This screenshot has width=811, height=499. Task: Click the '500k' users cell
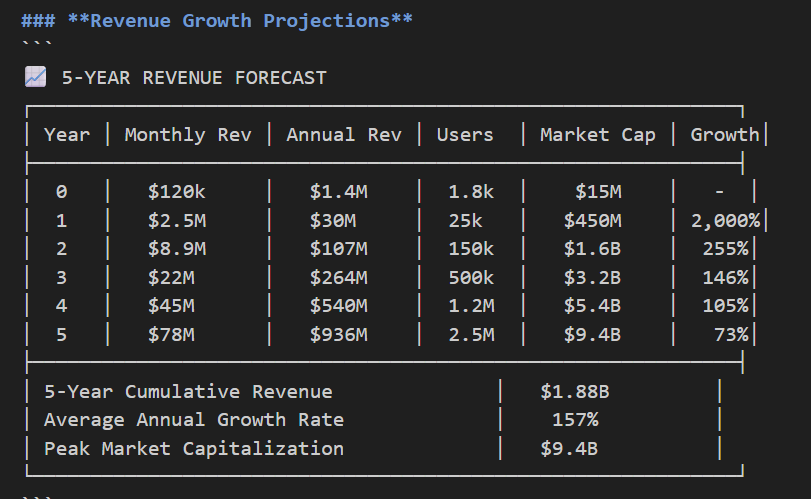coord(471,278)
